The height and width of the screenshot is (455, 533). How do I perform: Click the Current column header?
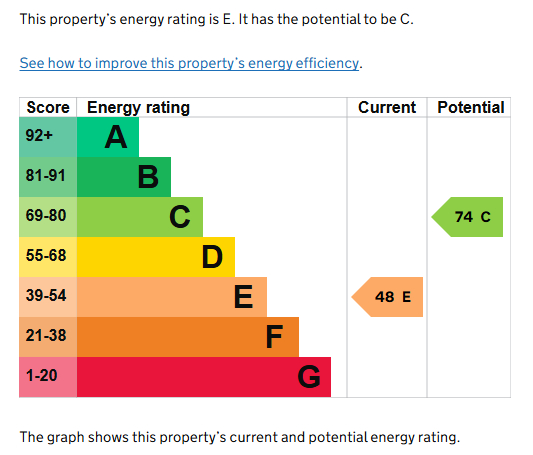387,107
